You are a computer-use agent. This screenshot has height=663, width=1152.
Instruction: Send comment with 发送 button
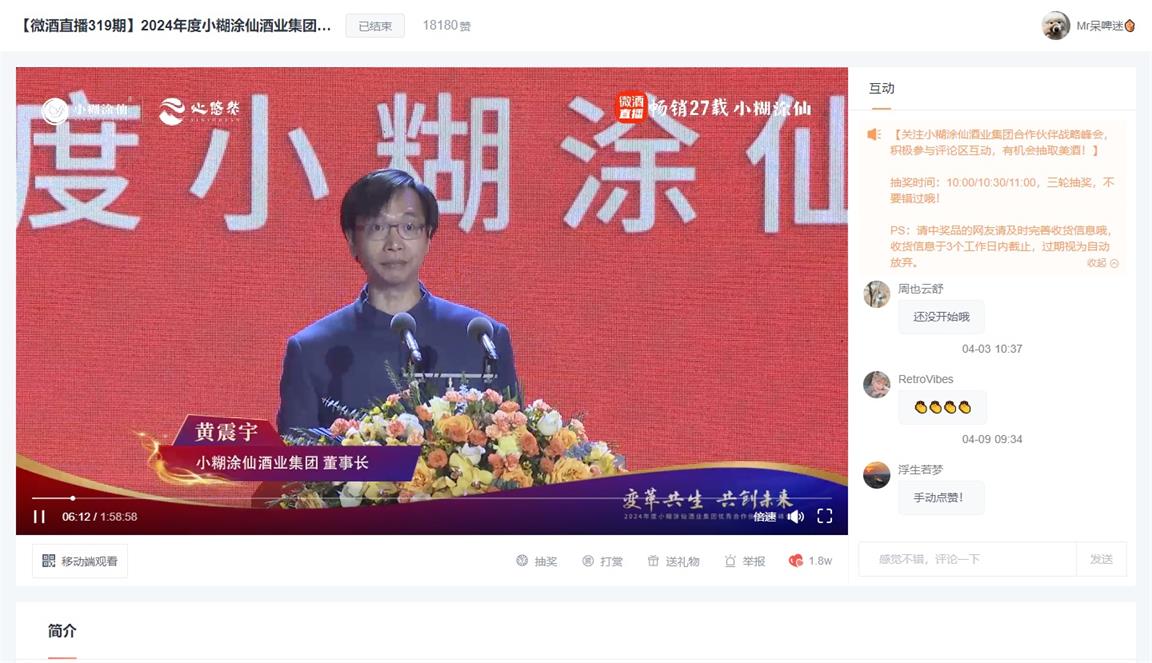click(x=1101, y=559)
